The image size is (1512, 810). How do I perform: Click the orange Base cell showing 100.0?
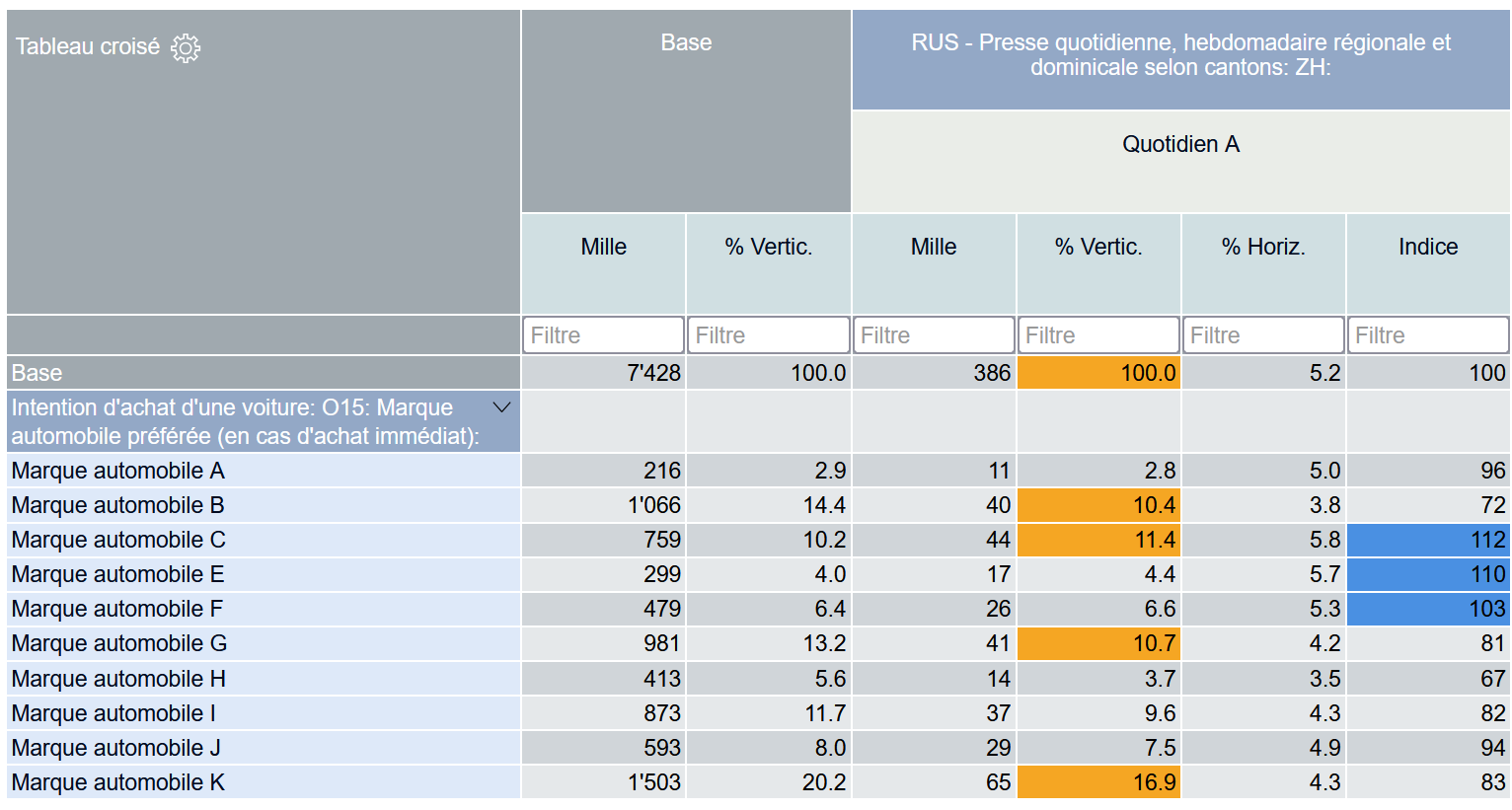[1097, 373]
